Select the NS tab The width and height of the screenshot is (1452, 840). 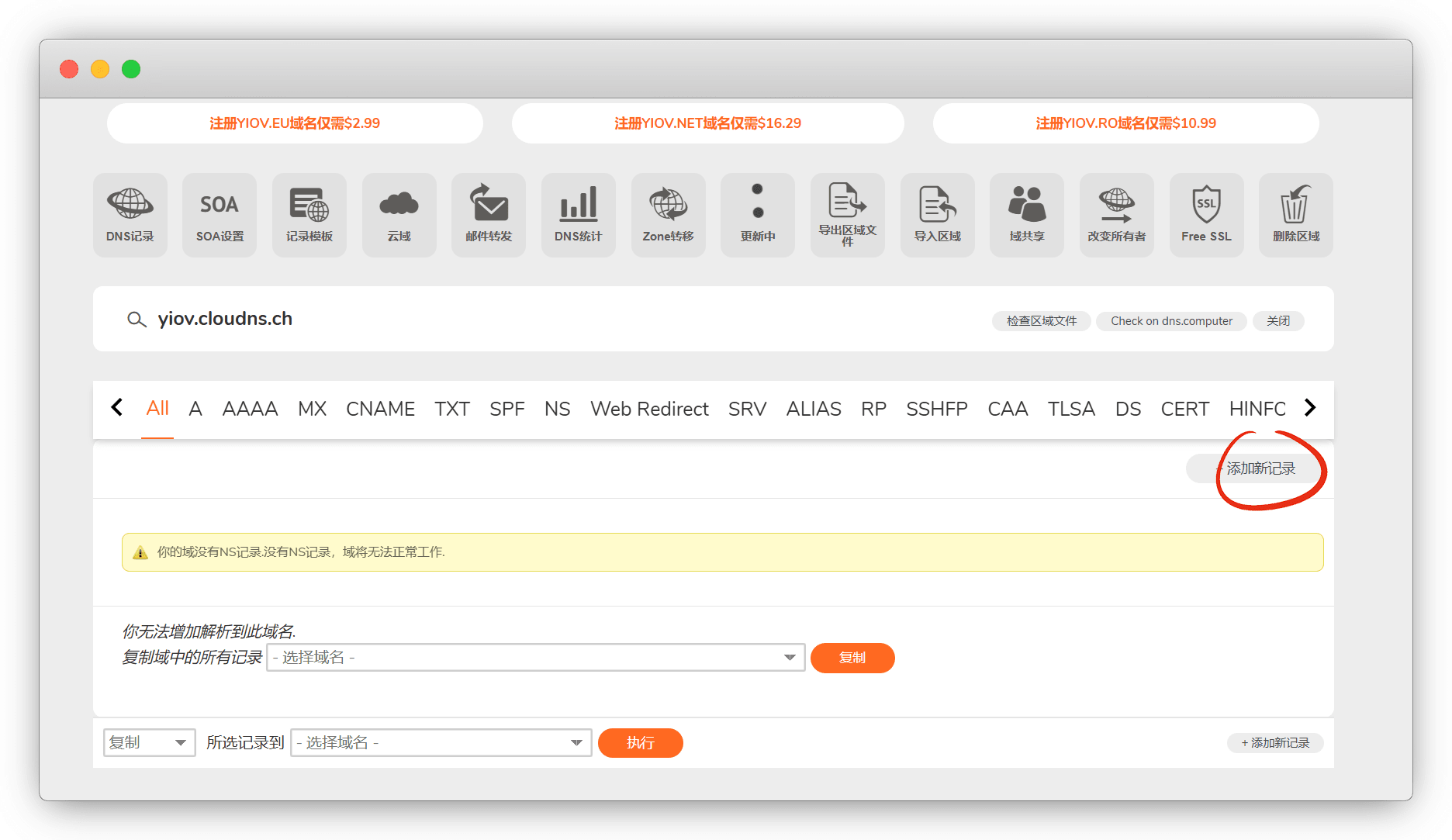[x=557, y=409]
